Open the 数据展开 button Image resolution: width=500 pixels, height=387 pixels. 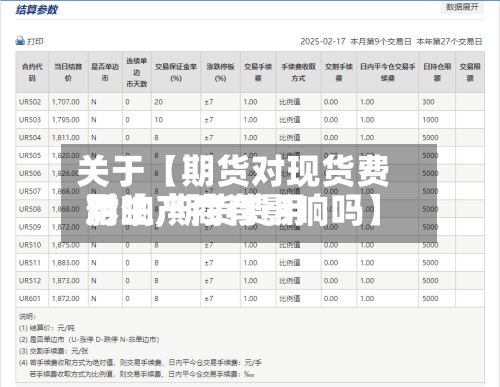coord(462,7)
